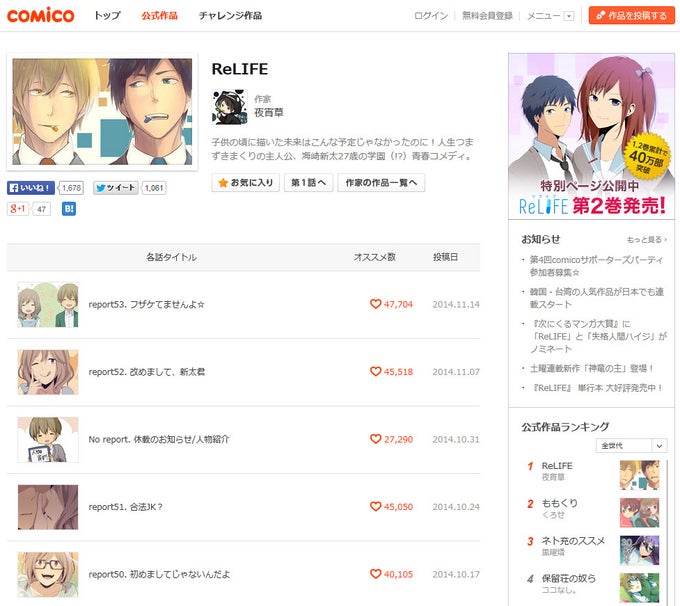Click the Facebook いいね! button
The image size is (680, 606).
tap(31, 188)
